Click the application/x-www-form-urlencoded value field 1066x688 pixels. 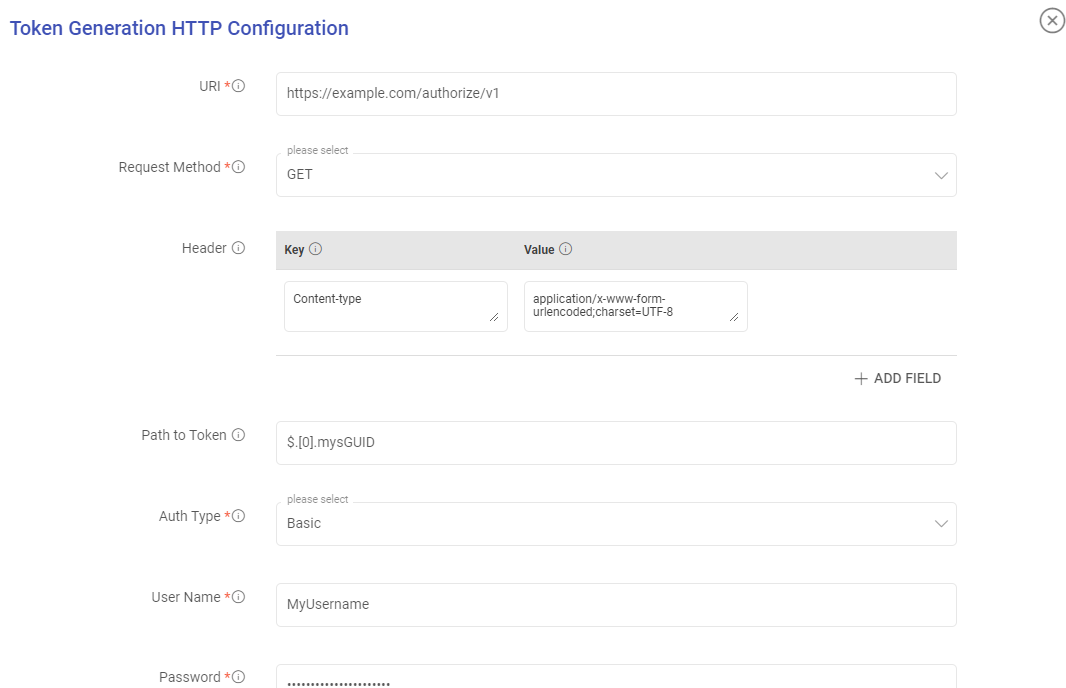tap(636, 307)
